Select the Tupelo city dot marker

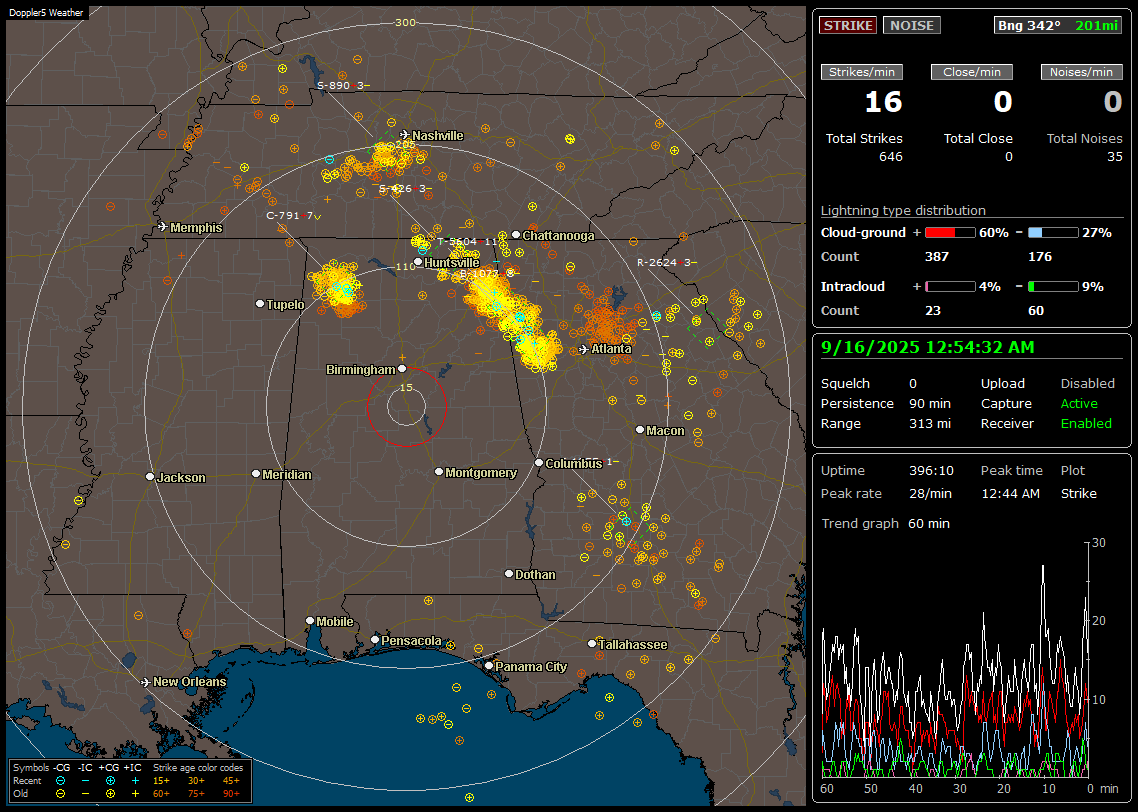260,303
